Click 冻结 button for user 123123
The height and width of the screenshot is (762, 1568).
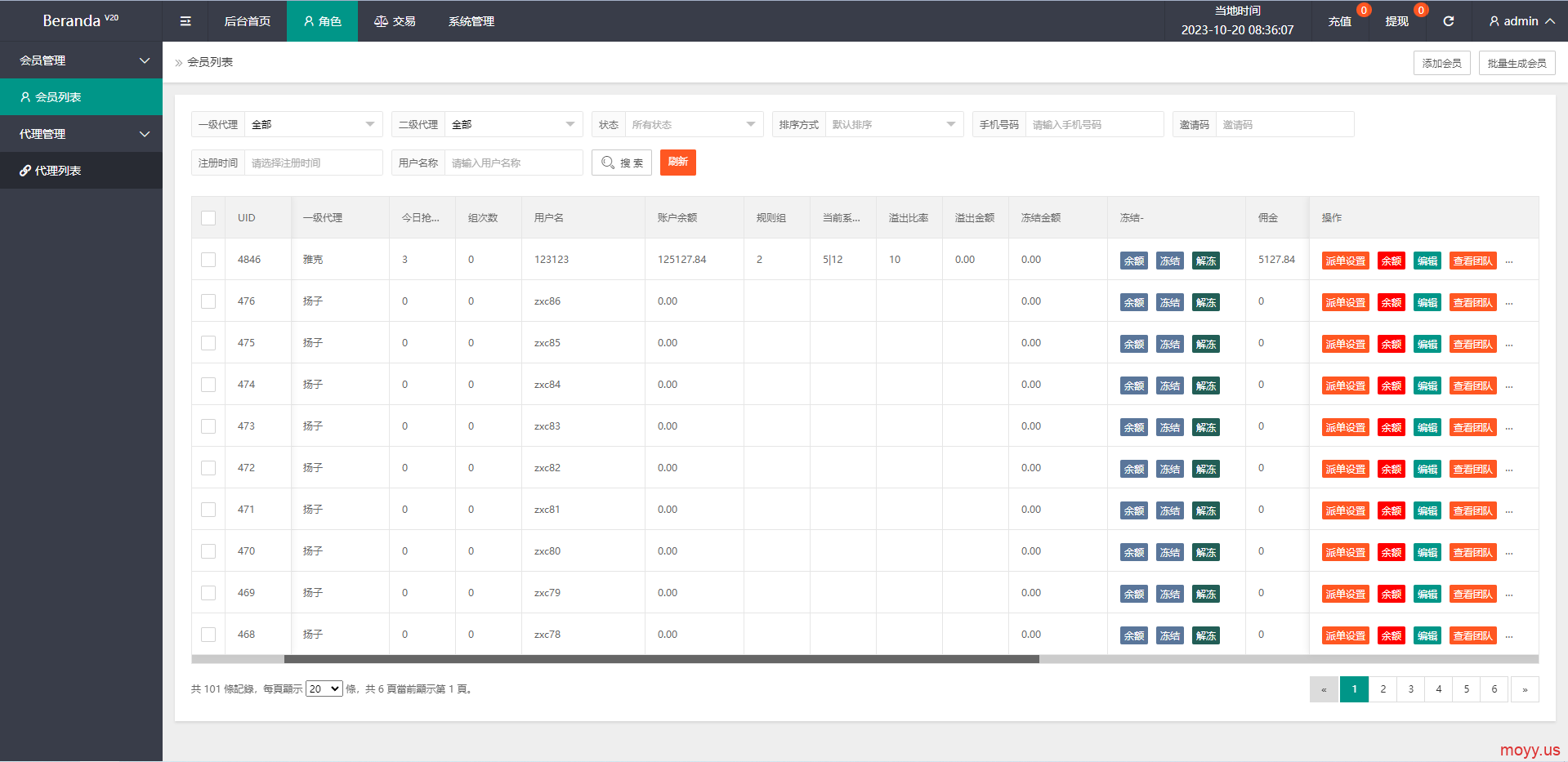tap(1170, 261)
